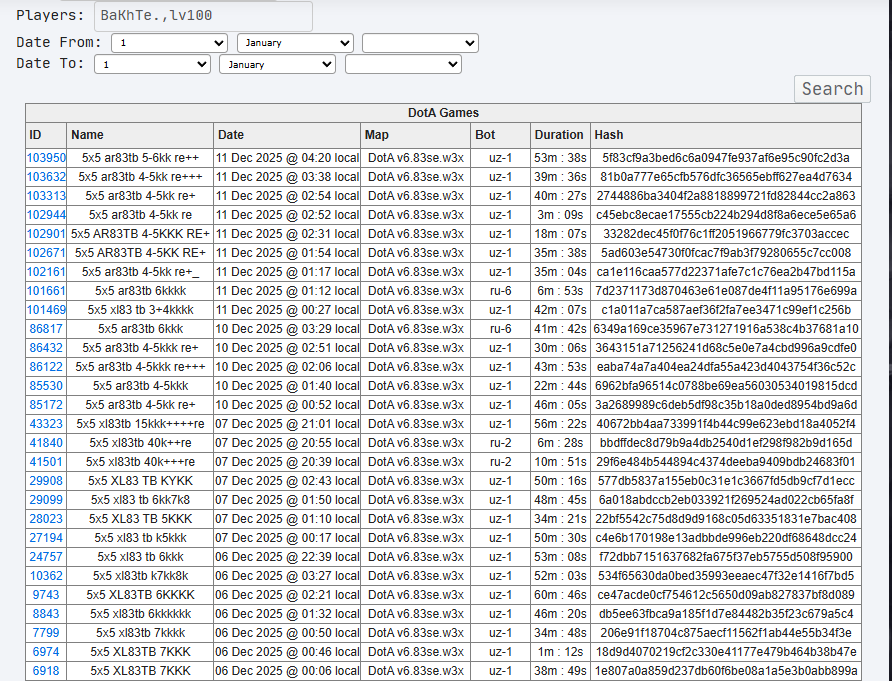
Task: Select name cell '5x5 xl83tb k7kk8k'
Action: (x=140, y=576)
